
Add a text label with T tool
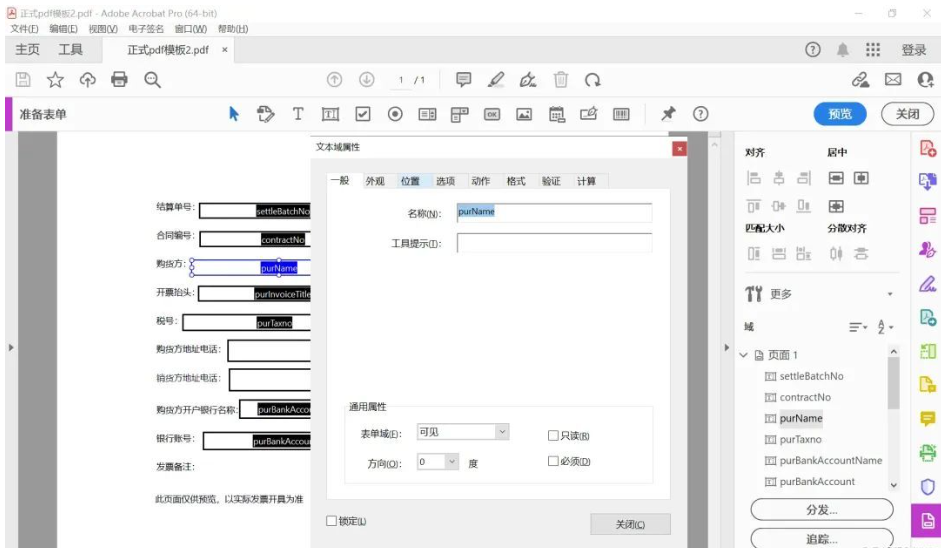click(298, 113)
